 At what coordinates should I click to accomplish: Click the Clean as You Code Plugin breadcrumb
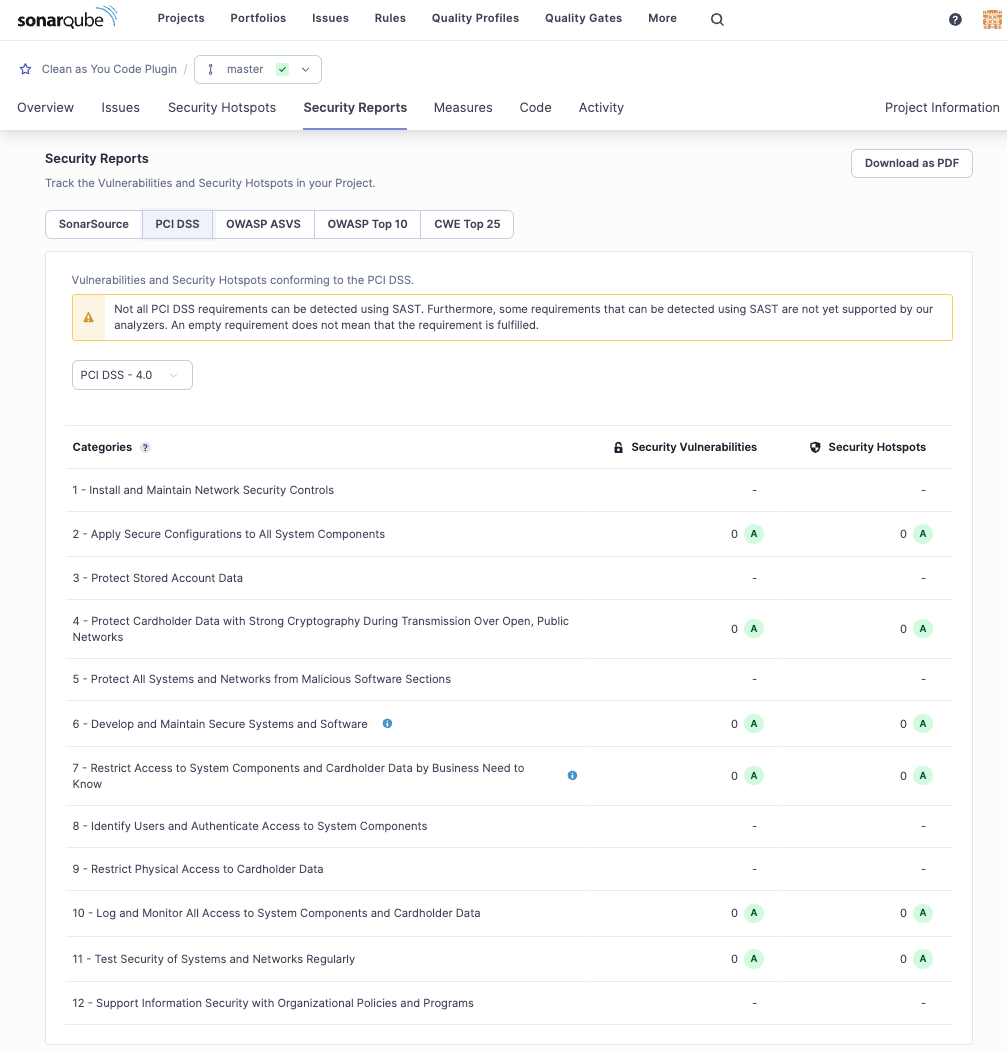[109, 69]
